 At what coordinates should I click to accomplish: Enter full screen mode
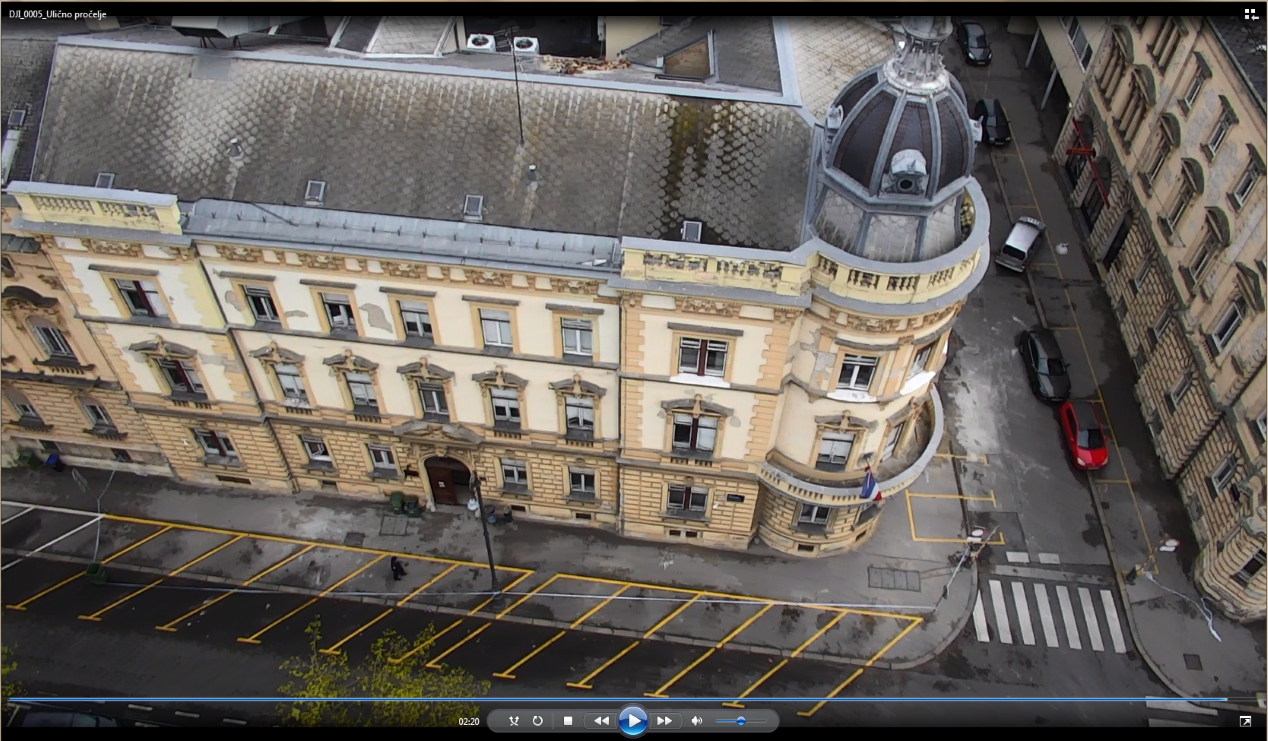(x=1245, y=721)
